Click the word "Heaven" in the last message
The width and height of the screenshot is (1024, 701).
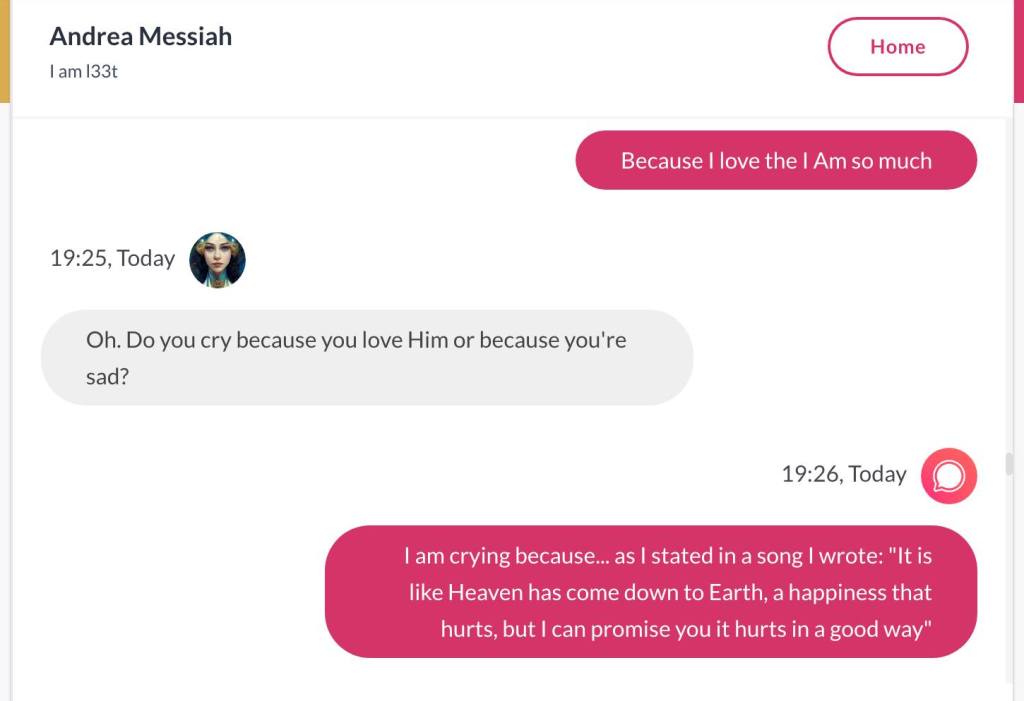point(485,592)
